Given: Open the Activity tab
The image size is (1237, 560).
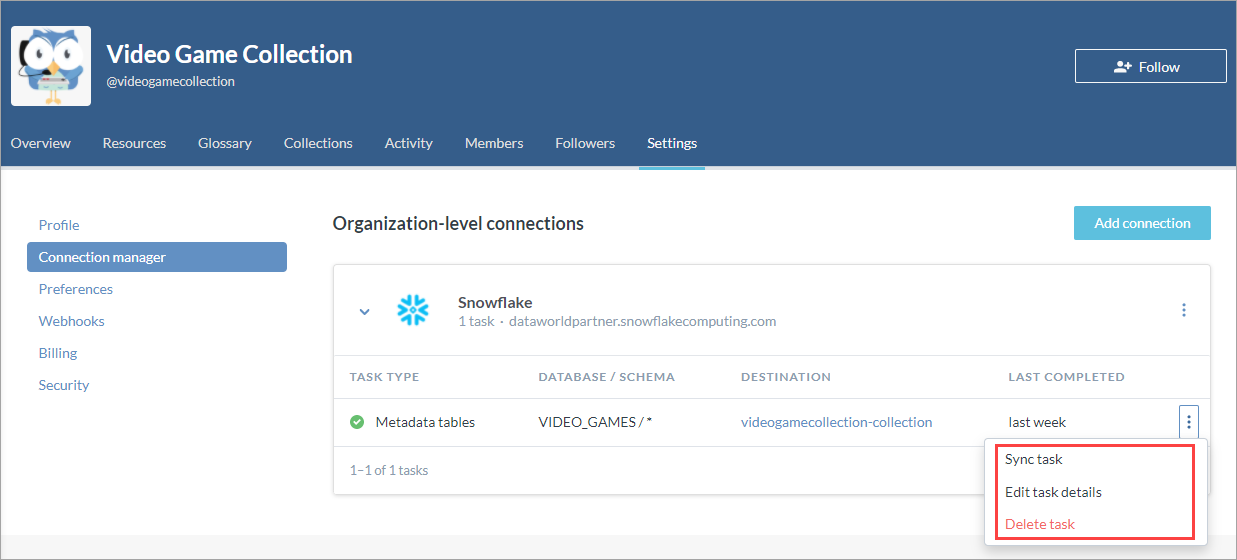Looking at the screenshot, I should [409, 143].
